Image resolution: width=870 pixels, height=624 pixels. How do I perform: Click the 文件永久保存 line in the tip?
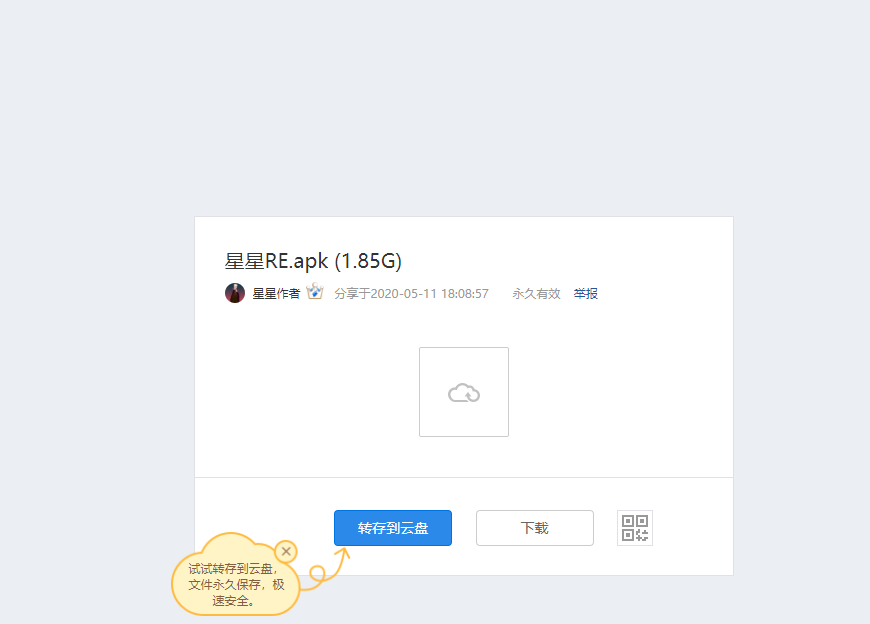(x=225, y=585)
